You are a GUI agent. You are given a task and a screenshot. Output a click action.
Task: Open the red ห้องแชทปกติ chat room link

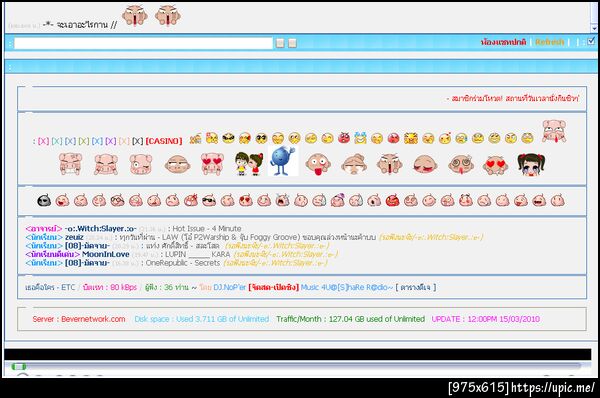tap(504, 42)
